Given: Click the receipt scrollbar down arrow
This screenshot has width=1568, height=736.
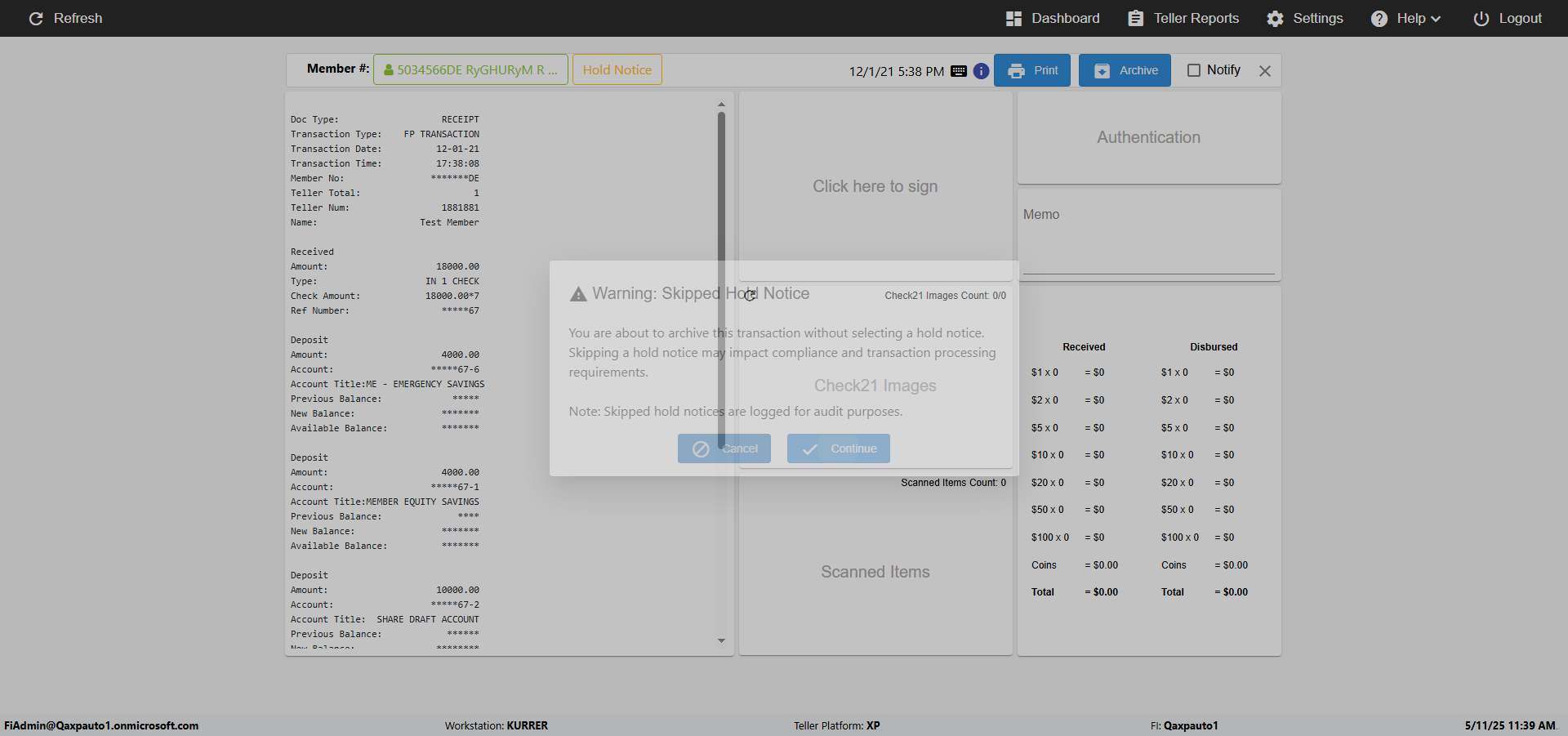Looking at the screenshot, I should [721, 640].
